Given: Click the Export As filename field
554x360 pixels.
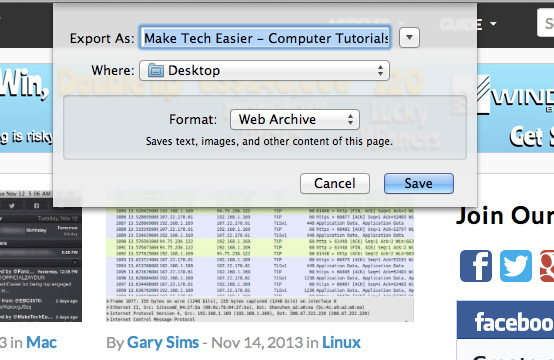Looking at the screenshot, I should coord(265,37).
